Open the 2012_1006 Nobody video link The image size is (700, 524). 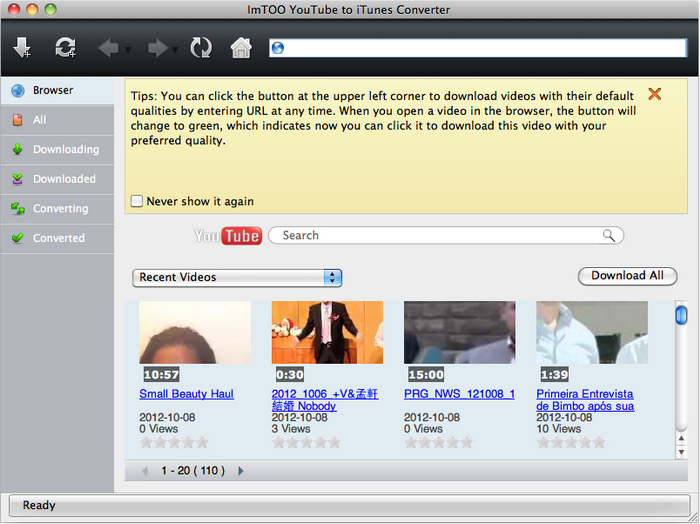[x=325, y=400]
